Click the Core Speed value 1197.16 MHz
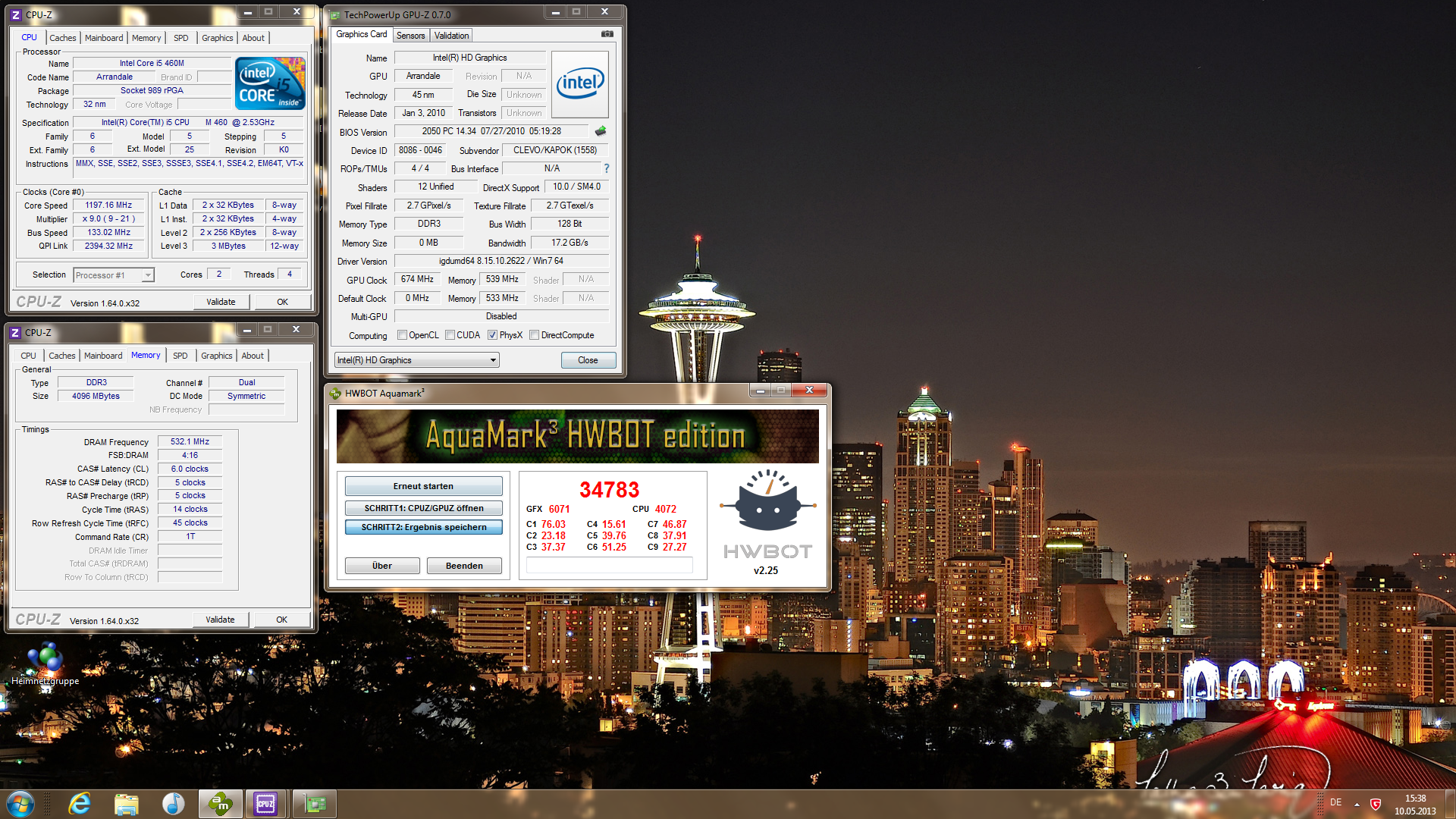1456x819 pixels. (x=108, y=206)
